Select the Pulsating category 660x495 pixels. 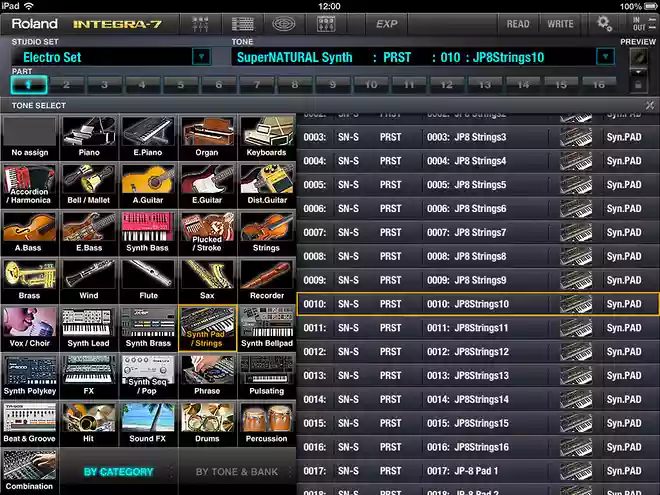click(266, 375)
